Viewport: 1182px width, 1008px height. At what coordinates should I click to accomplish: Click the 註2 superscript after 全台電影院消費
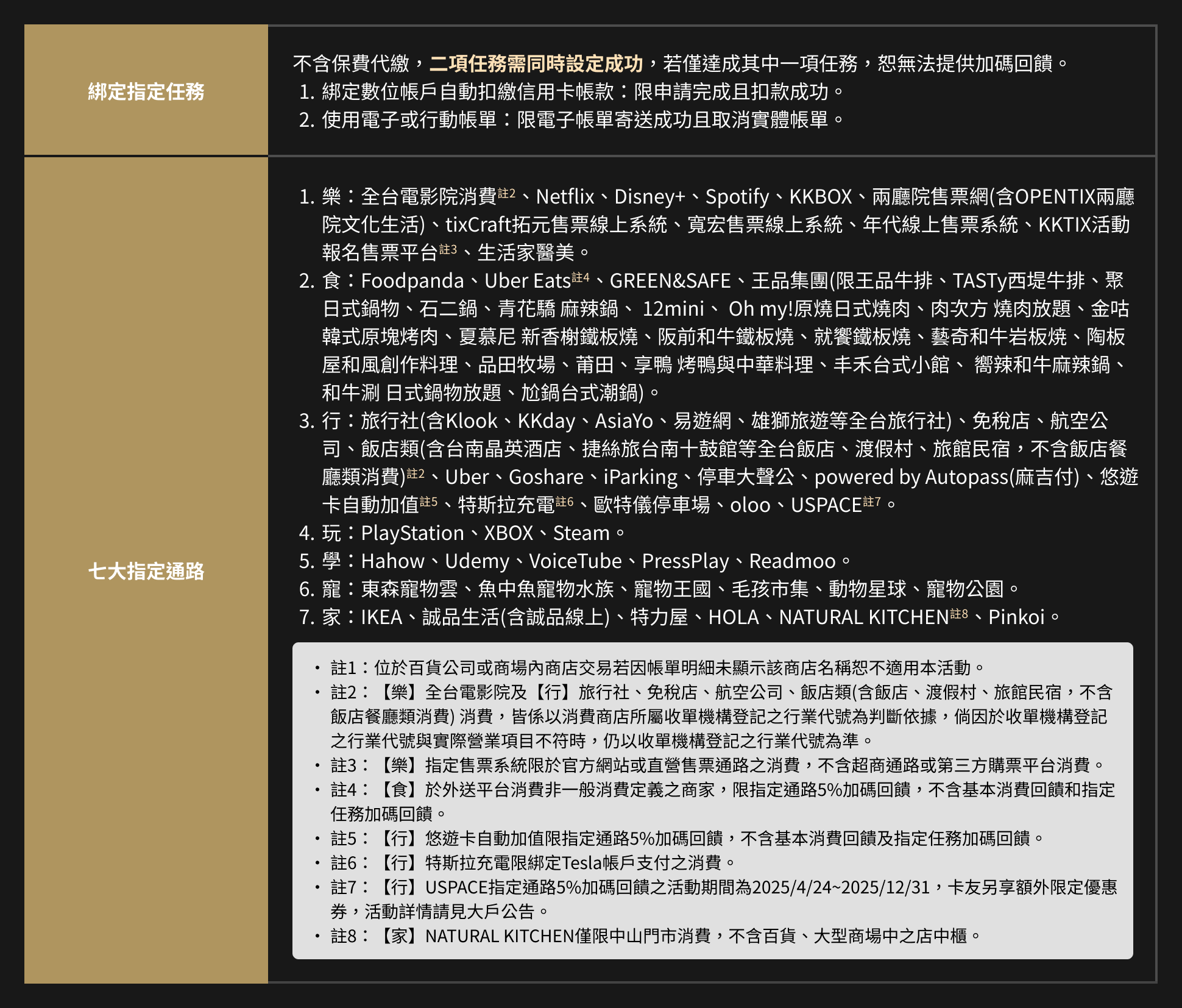506,193
